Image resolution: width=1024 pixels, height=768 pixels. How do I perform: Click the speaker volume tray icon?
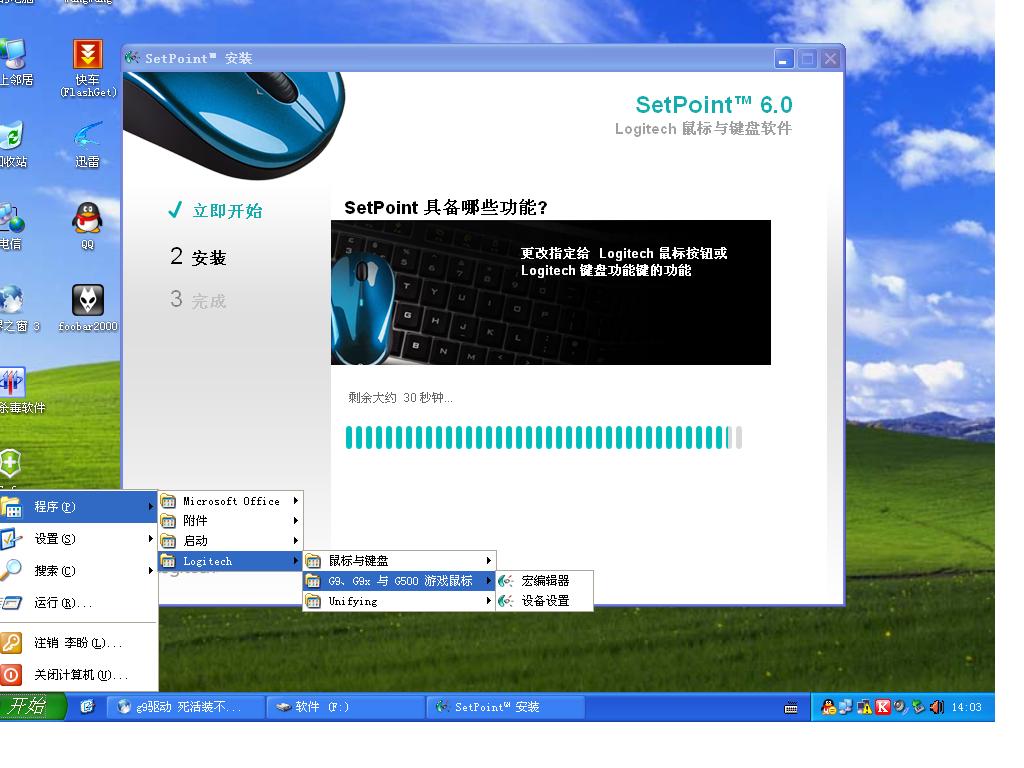[x=937, y=707]
